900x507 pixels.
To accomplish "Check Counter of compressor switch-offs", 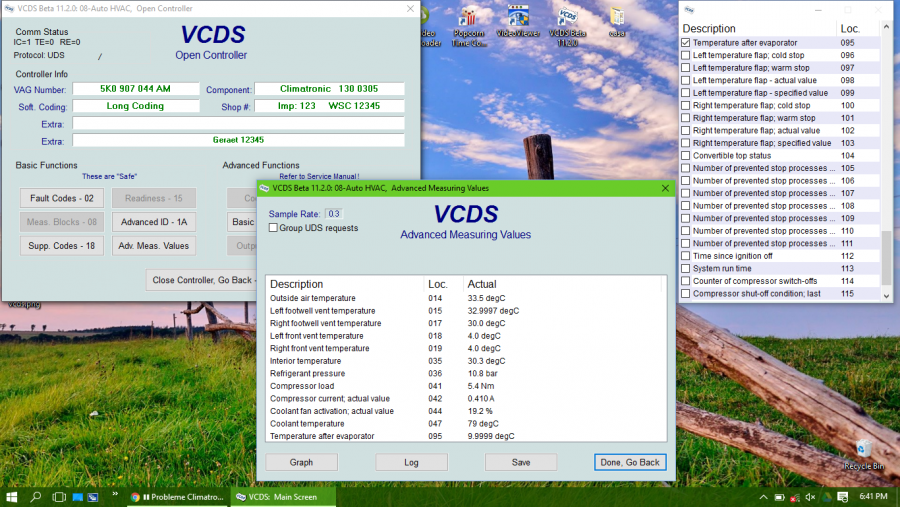I will 685,281.
